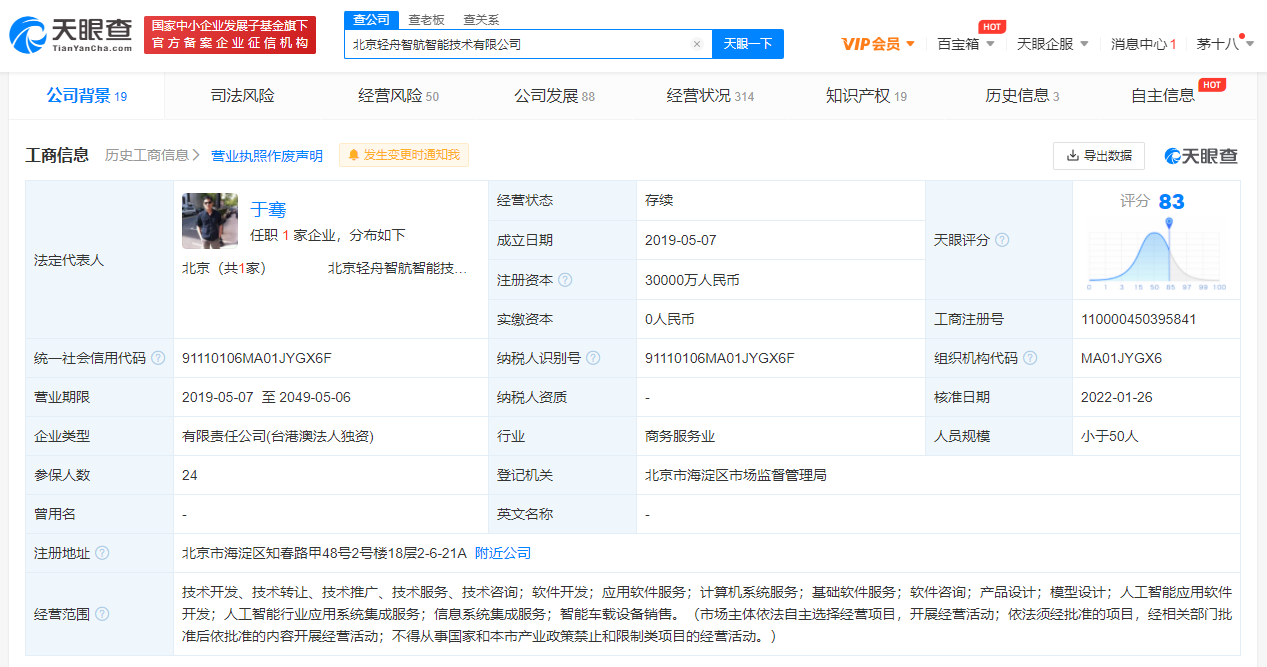
Task: Click help icon beside 统一社会信用代码
Action: click(158, 358)
